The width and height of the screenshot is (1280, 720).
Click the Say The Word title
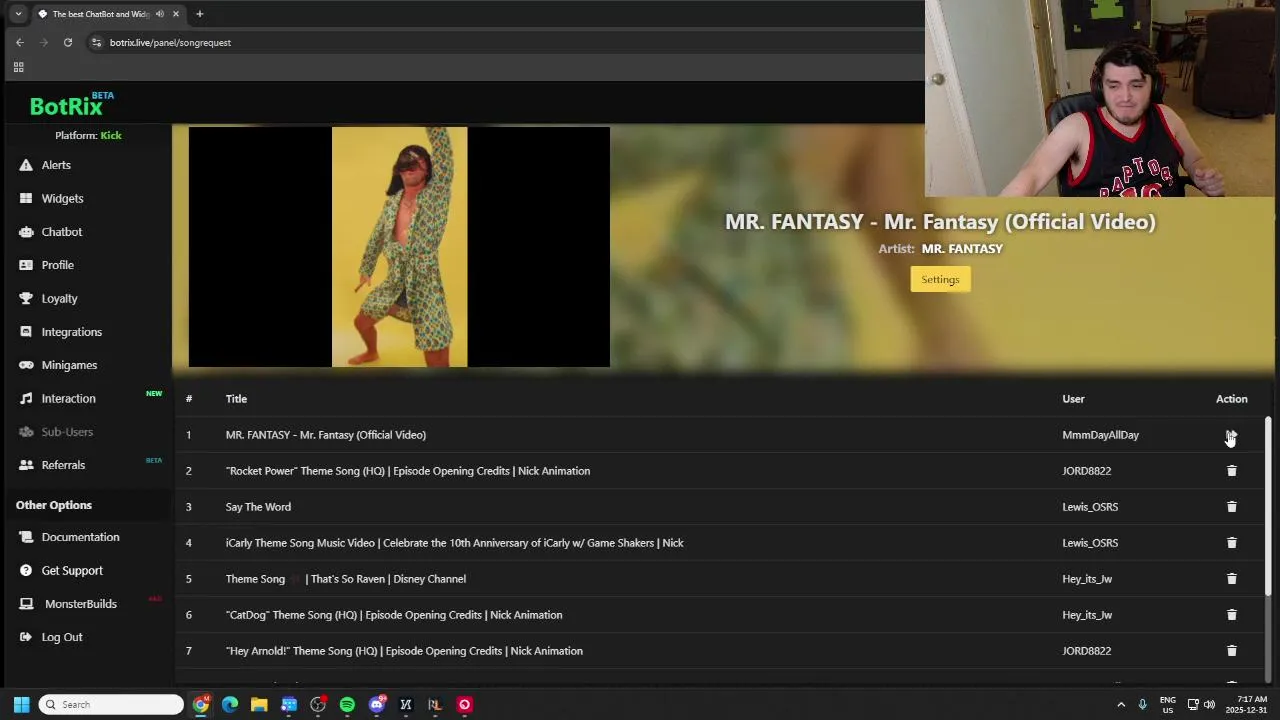click(258, 507)
